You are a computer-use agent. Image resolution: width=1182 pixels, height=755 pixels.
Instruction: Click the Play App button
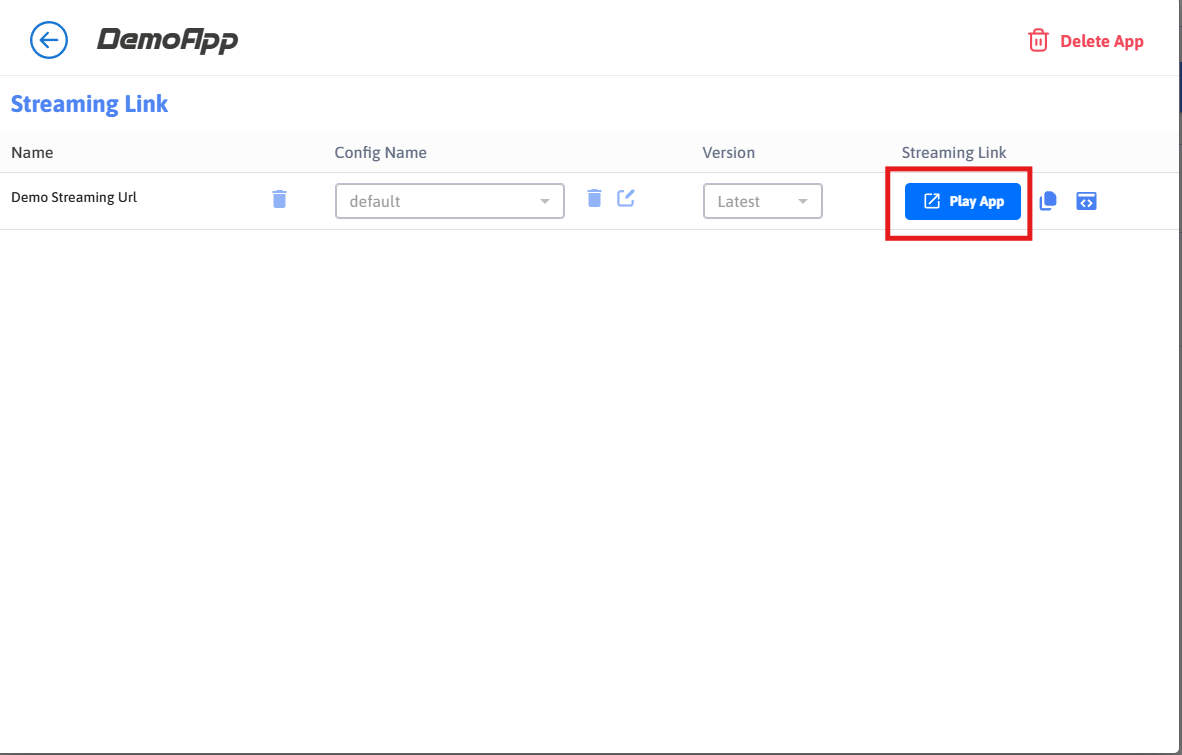(x=963, y=201)
